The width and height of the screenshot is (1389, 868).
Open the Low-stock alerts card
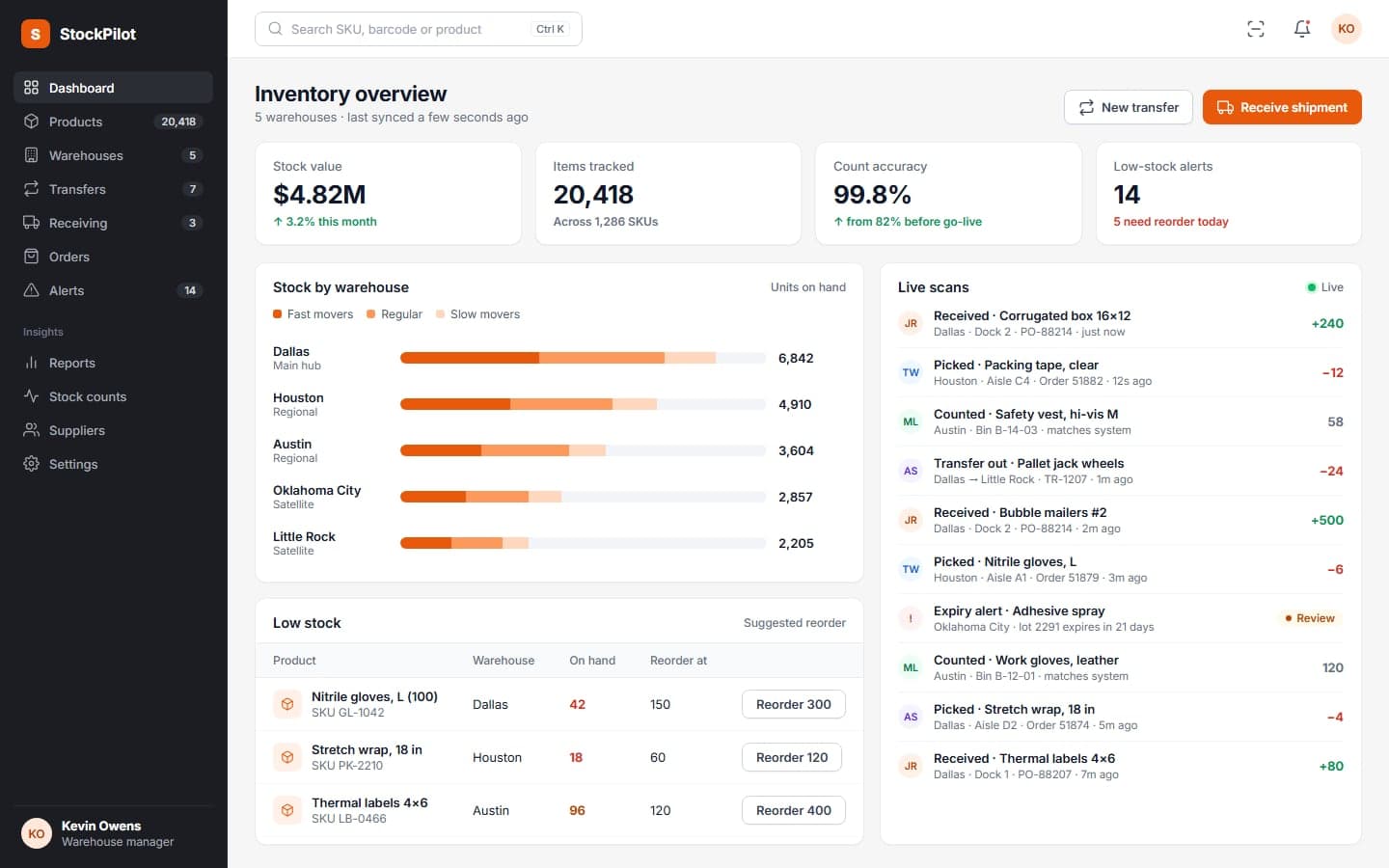click(x=1229, y=194)
